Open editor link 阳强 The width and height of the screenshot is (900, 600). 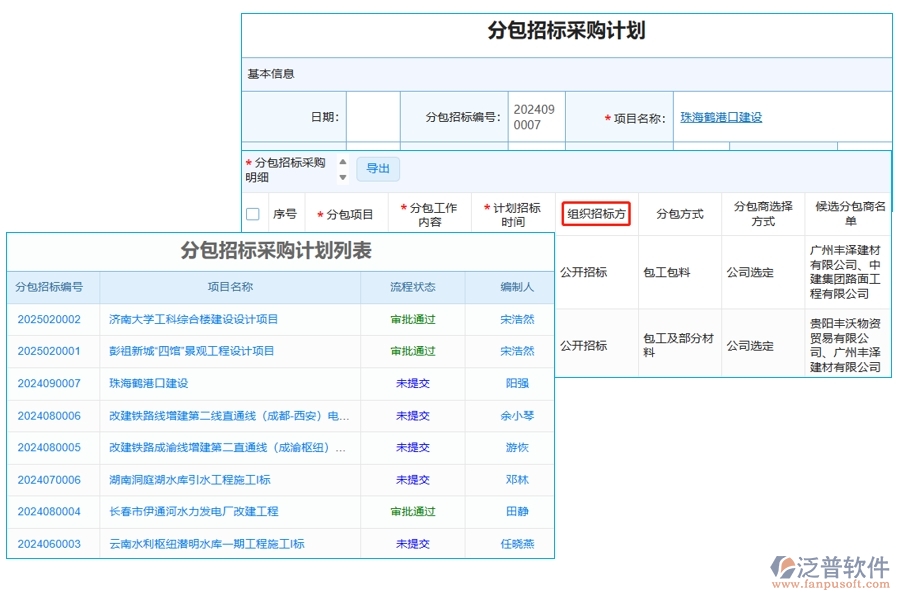tap(516, 383)
